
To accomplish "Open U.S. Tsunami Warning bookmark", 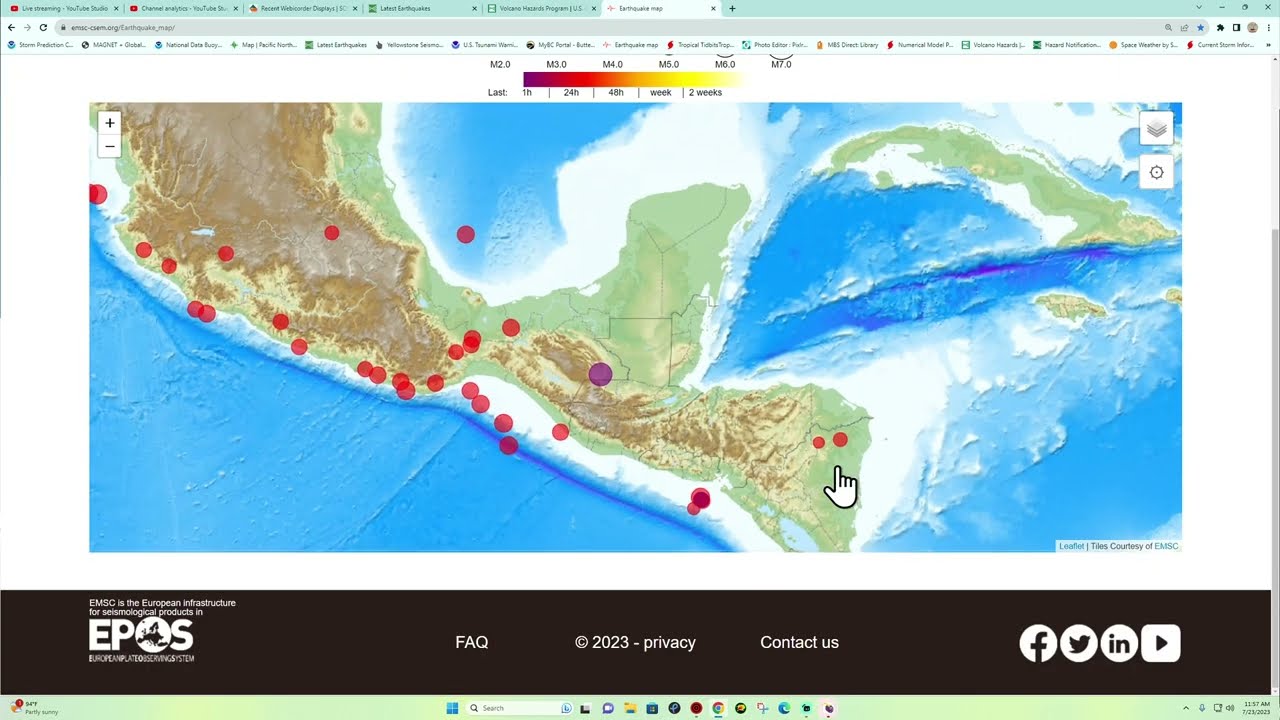I will coord(485,45).
